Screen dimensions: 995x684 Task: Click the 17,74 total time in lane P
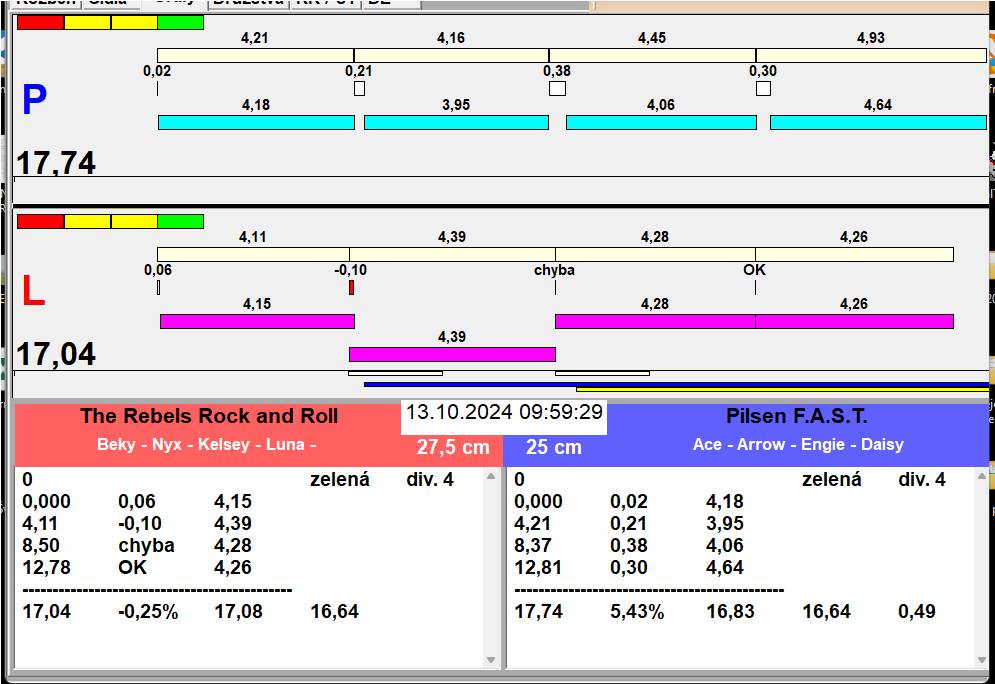(56, 162)
